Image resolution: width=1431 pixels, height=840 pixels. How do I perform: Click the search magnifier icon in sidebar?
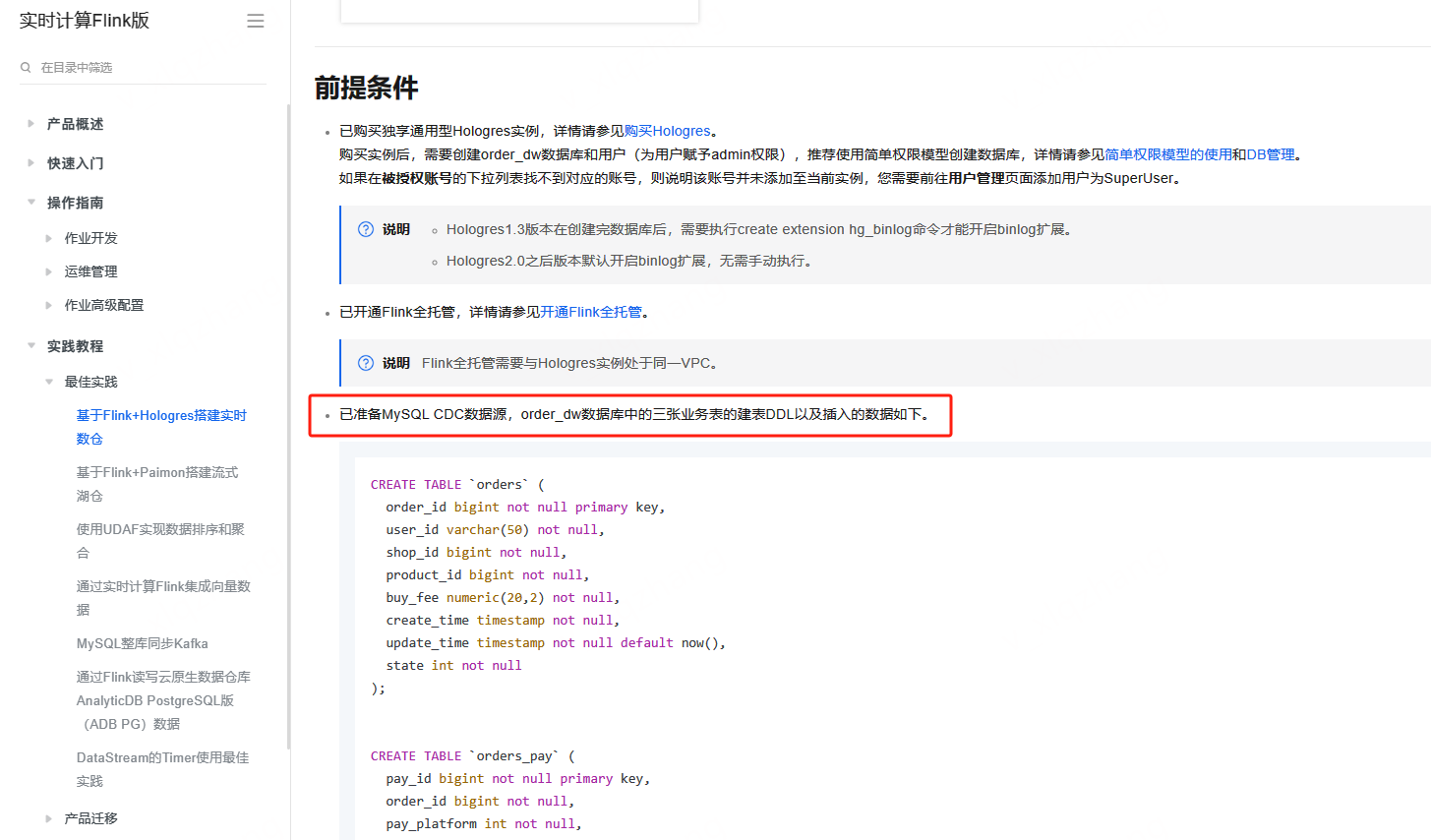[26, 67]
